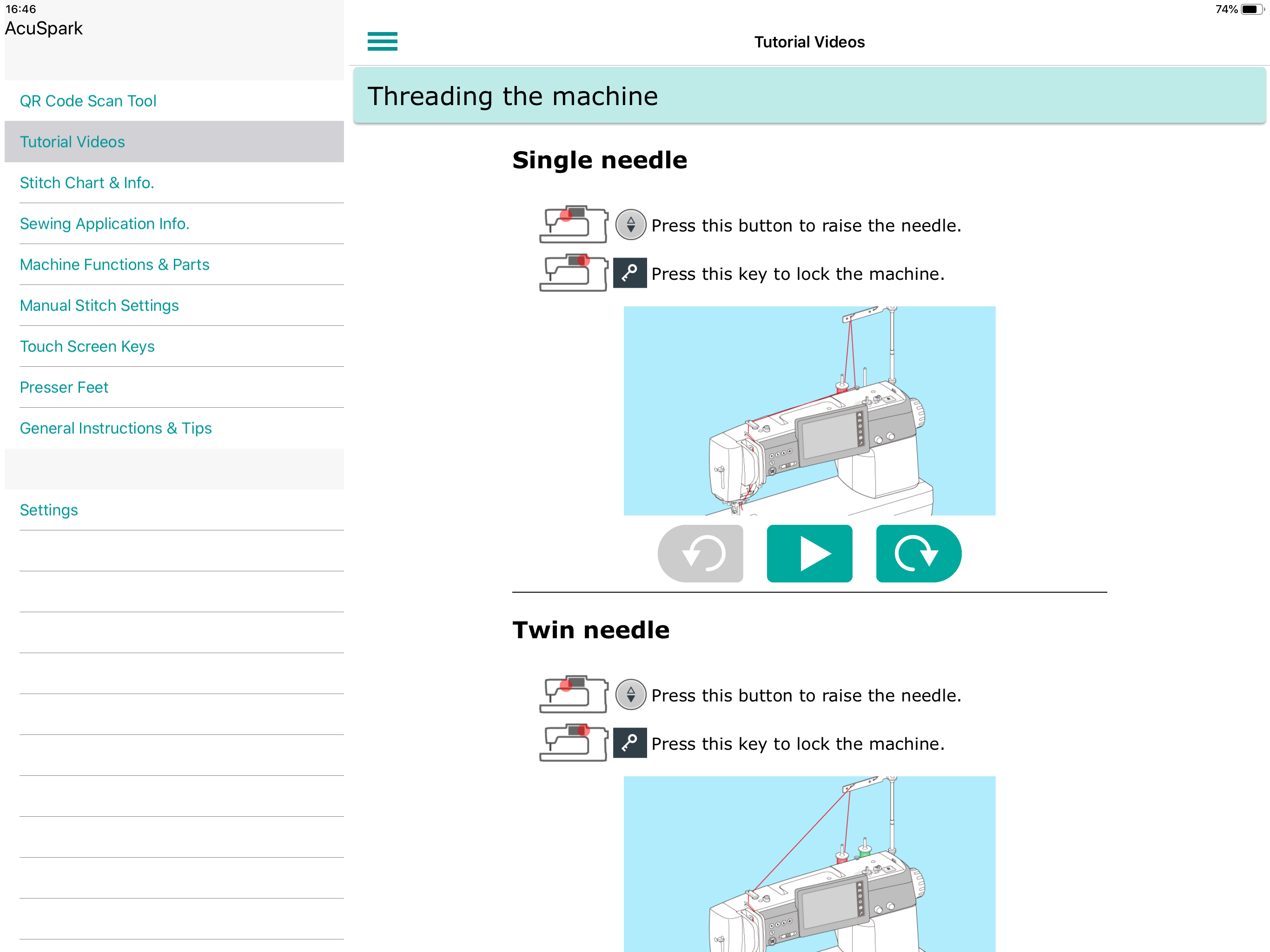This screenshot has height=952, width=1270.
Task: Open Presser Feet section
Action: [x=174, y=387]
